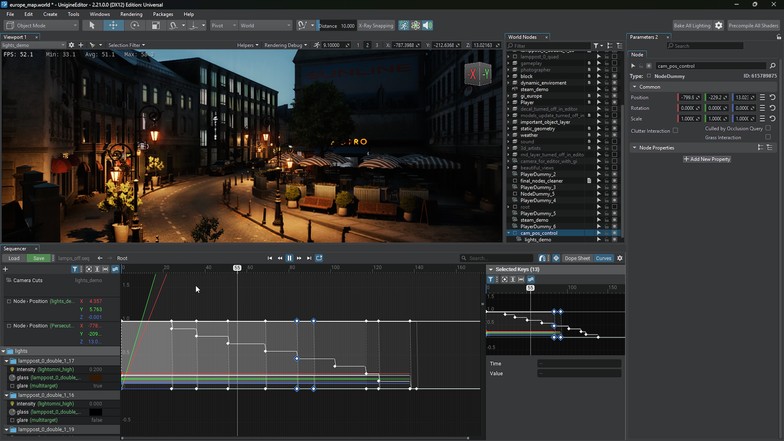Viewport: 784px width, 441px height.
Task: Open Rendering Debug dropdown
Action: 286,45
